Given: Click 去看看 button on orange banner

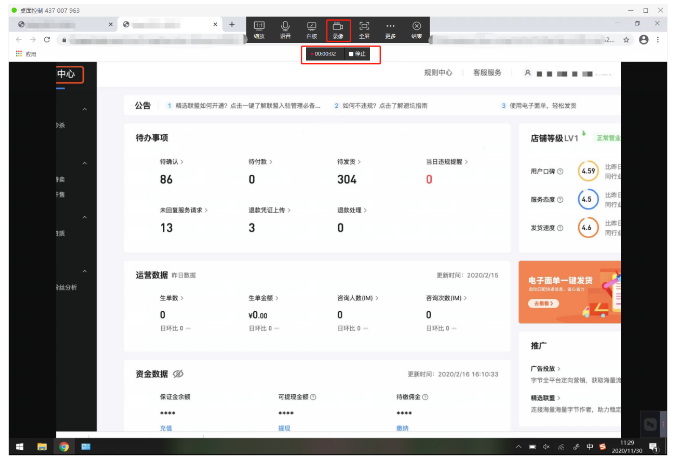Looking at the screenshot, I should pos(544,303).
